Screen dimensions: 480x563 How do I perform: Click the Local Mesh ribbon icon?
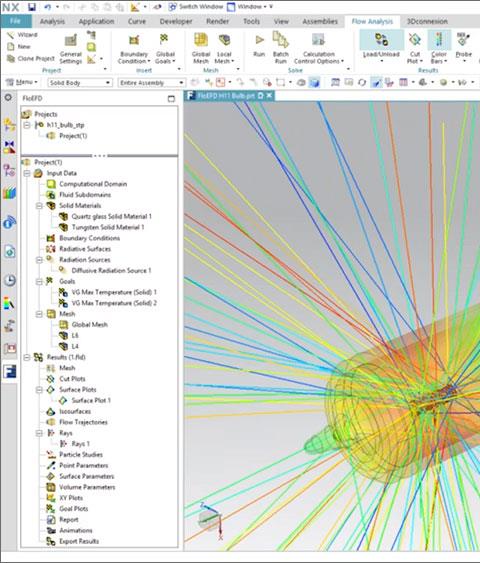click(x=224, y=49)
